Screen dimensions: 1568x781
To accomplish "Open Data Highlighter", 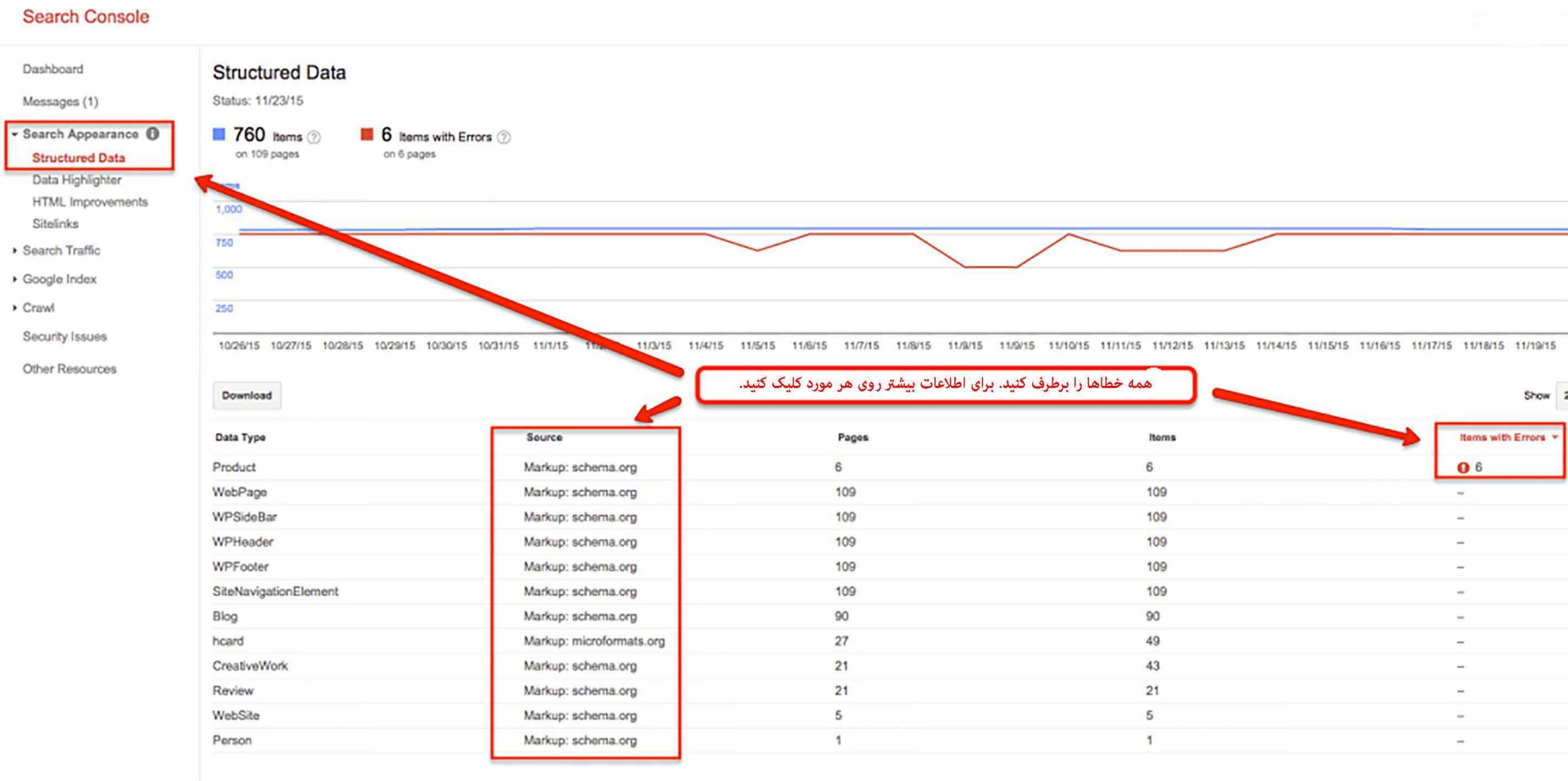I will [x=77, y=180].
